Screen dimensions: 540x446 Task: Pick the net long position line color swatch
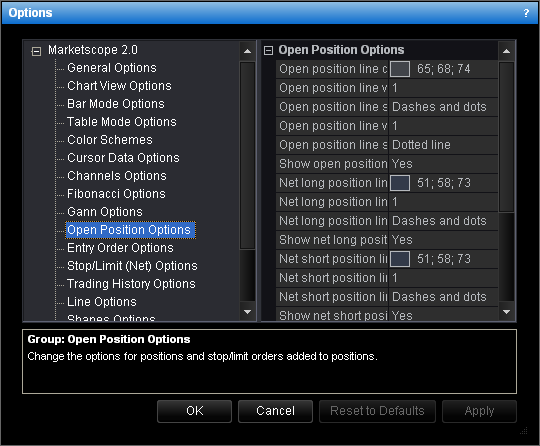[400, 183]
